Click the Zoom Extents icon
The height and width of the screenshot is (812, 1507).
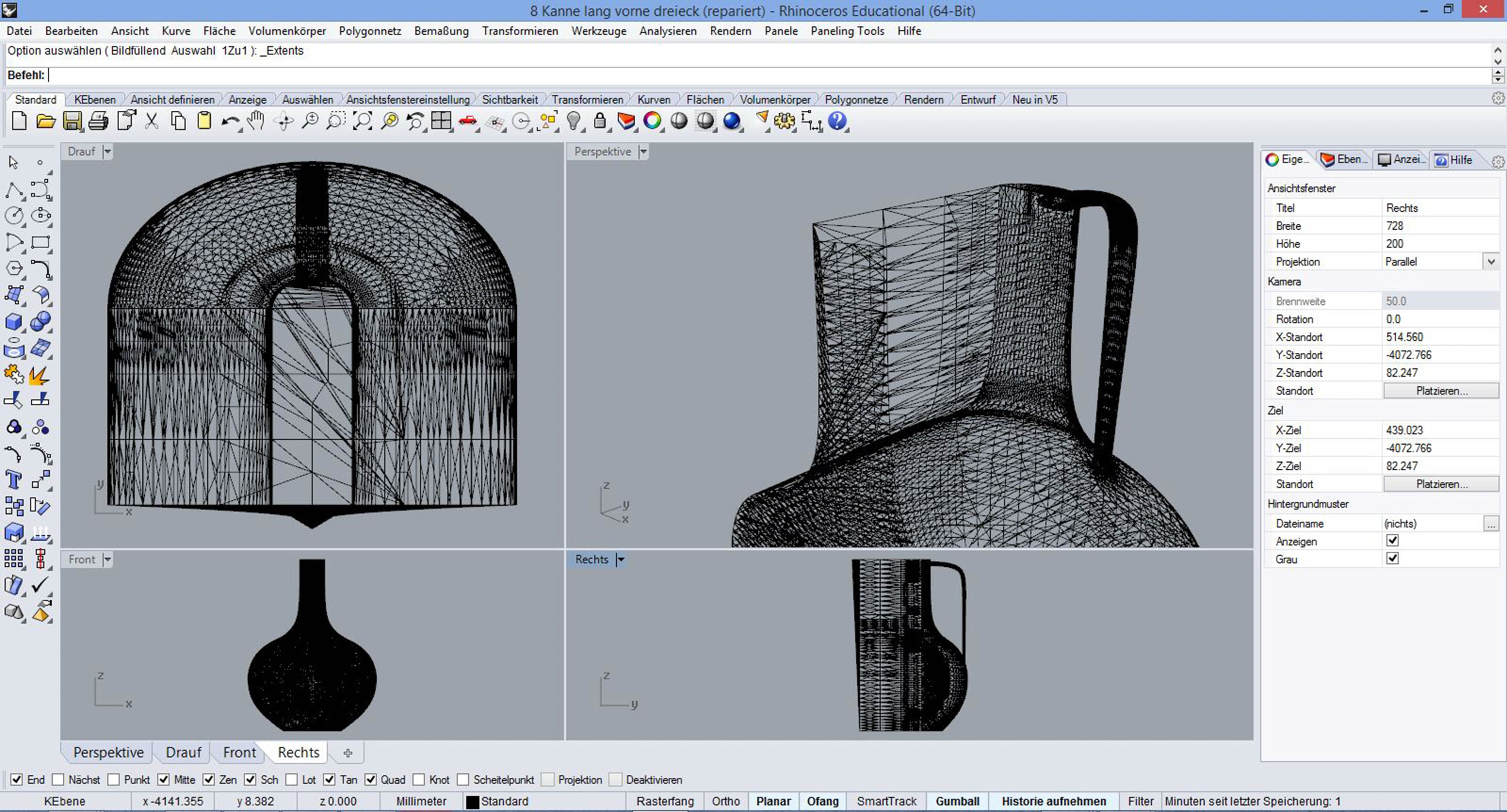[x=362, y=121]
